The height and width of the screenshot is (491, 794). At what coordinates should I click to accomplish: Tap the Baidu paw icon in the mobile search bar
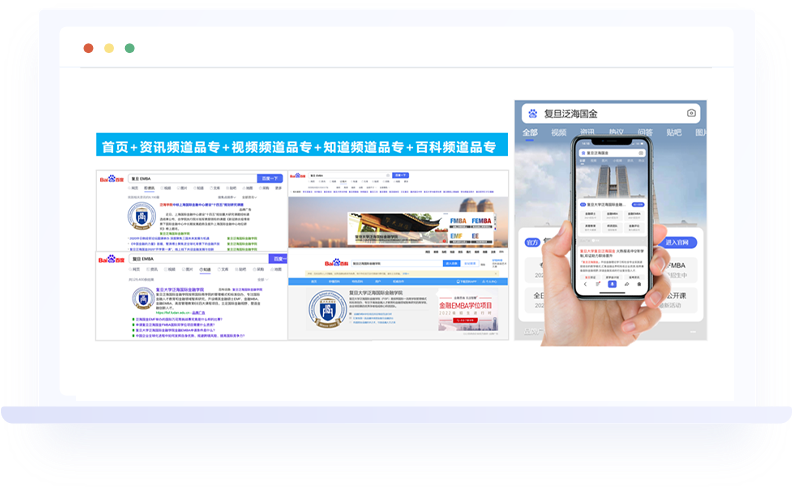[x=533, y=113]
